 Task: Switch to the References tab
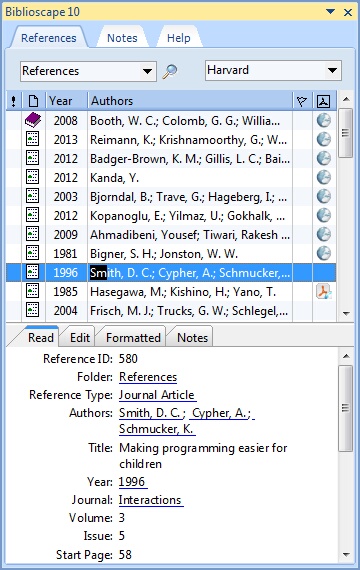coord(48,38)
